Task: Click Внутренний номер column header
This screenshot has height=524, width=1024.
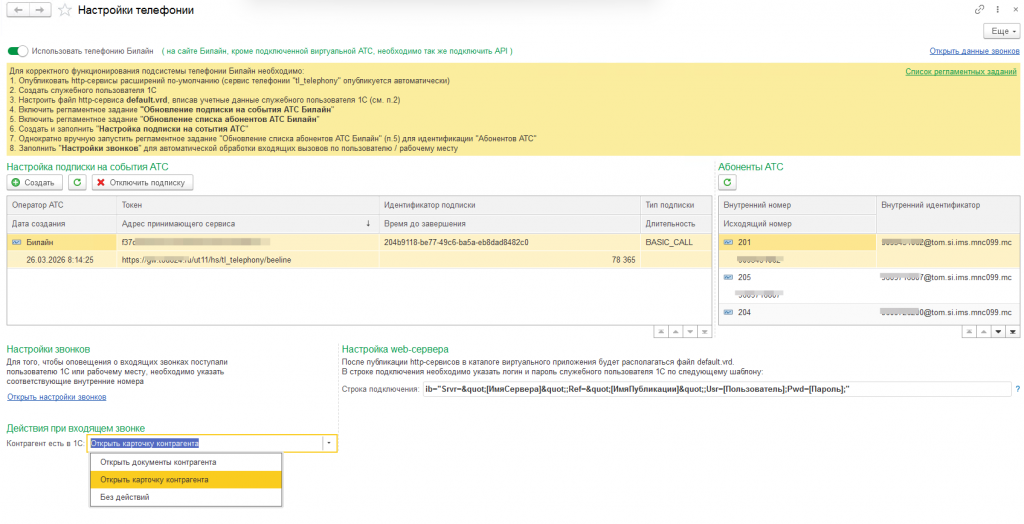Action: 797,205
